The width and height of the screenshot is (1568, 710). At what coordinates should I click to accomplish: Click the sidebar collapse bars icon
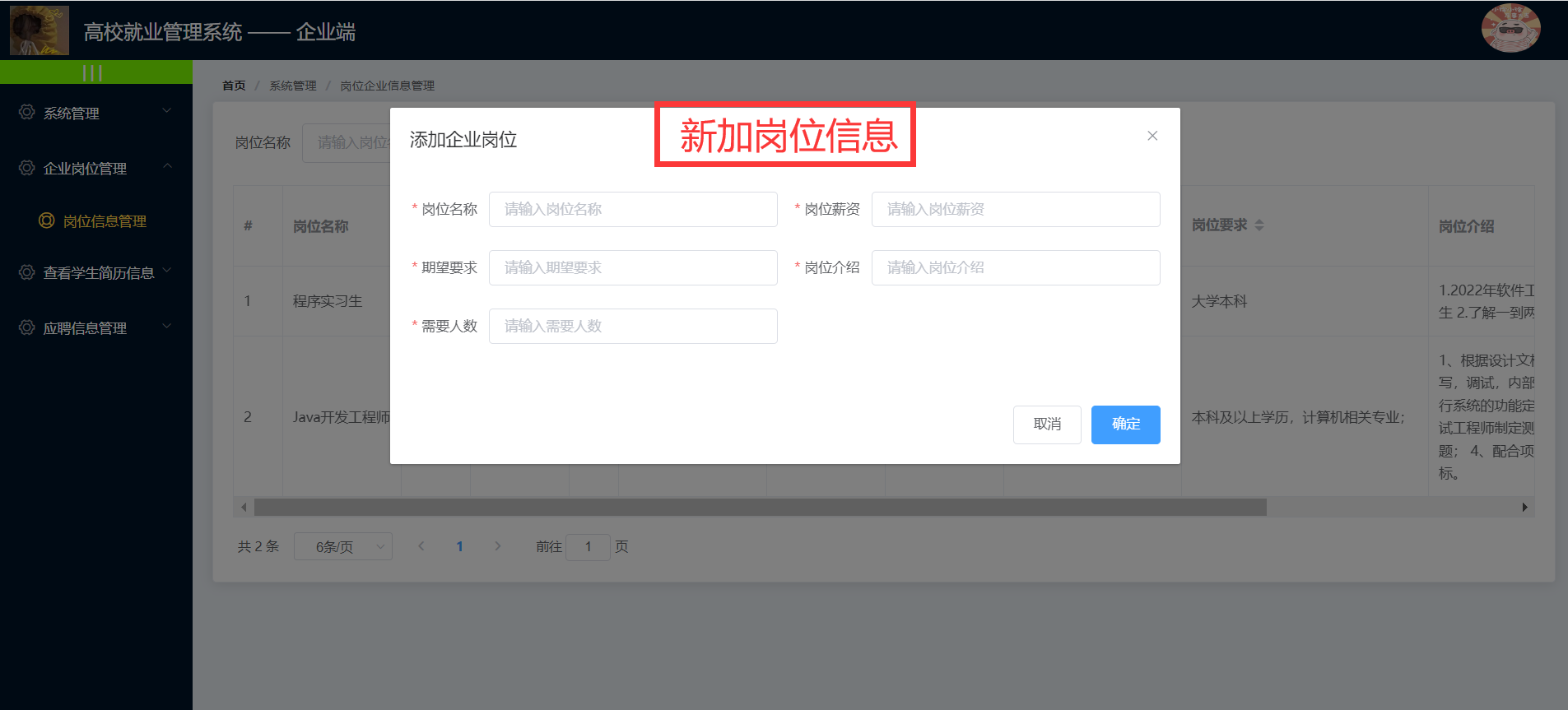tap(93, 73)
